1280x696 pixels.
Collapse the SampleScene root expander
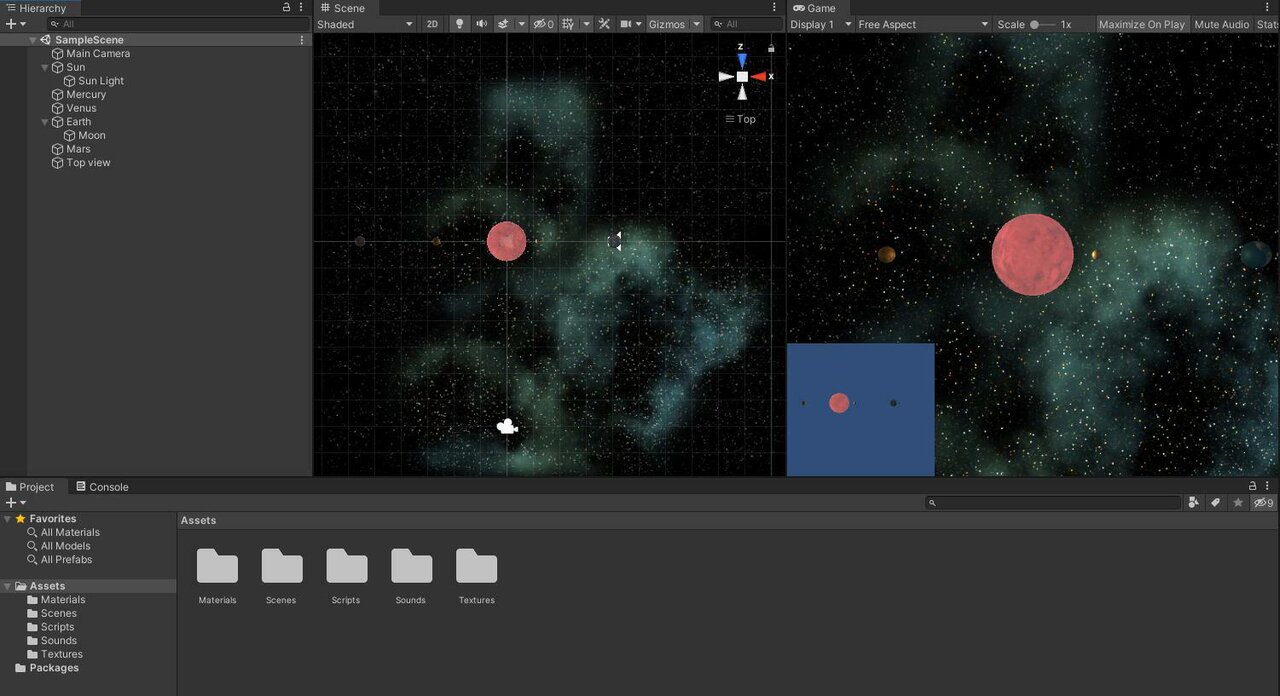click(33, 40)
